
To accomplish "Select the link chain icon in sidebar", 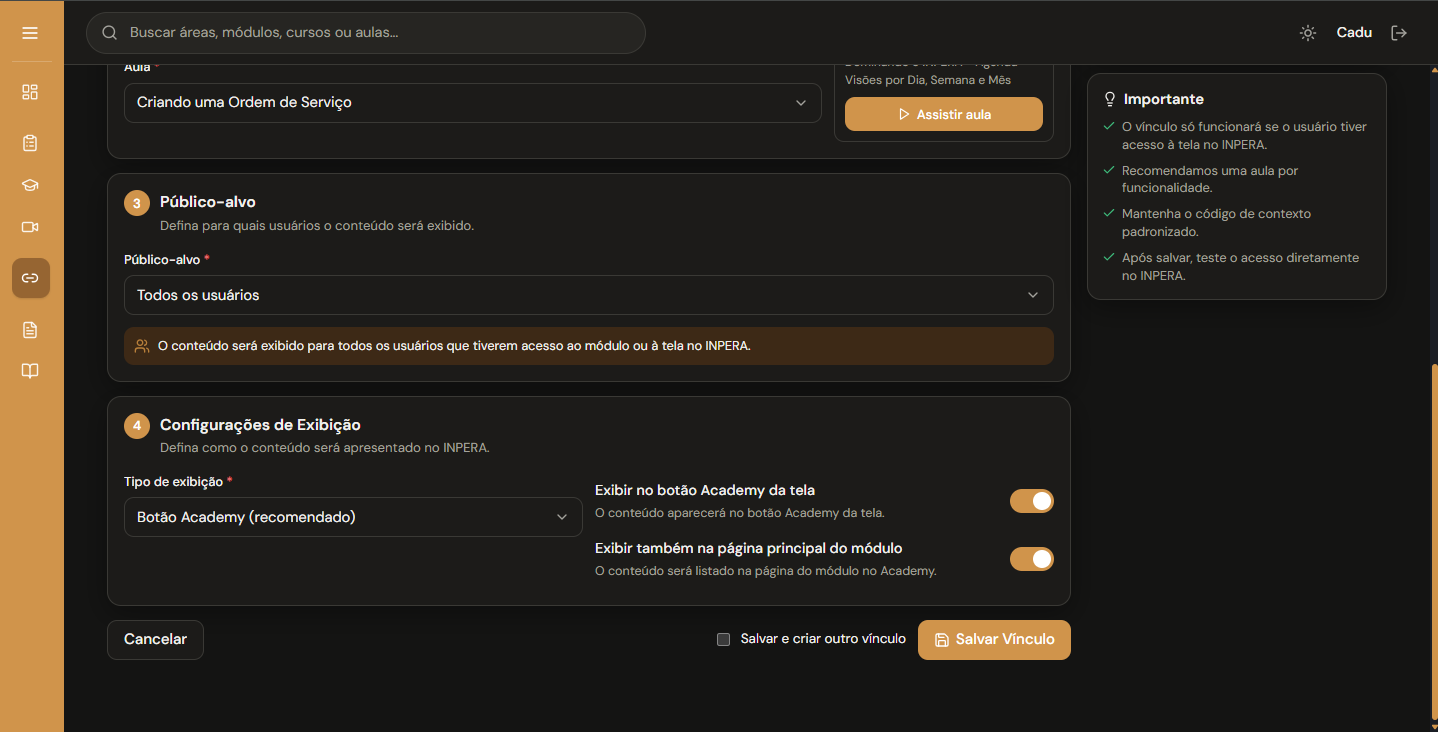I will (x=30, y=278).
